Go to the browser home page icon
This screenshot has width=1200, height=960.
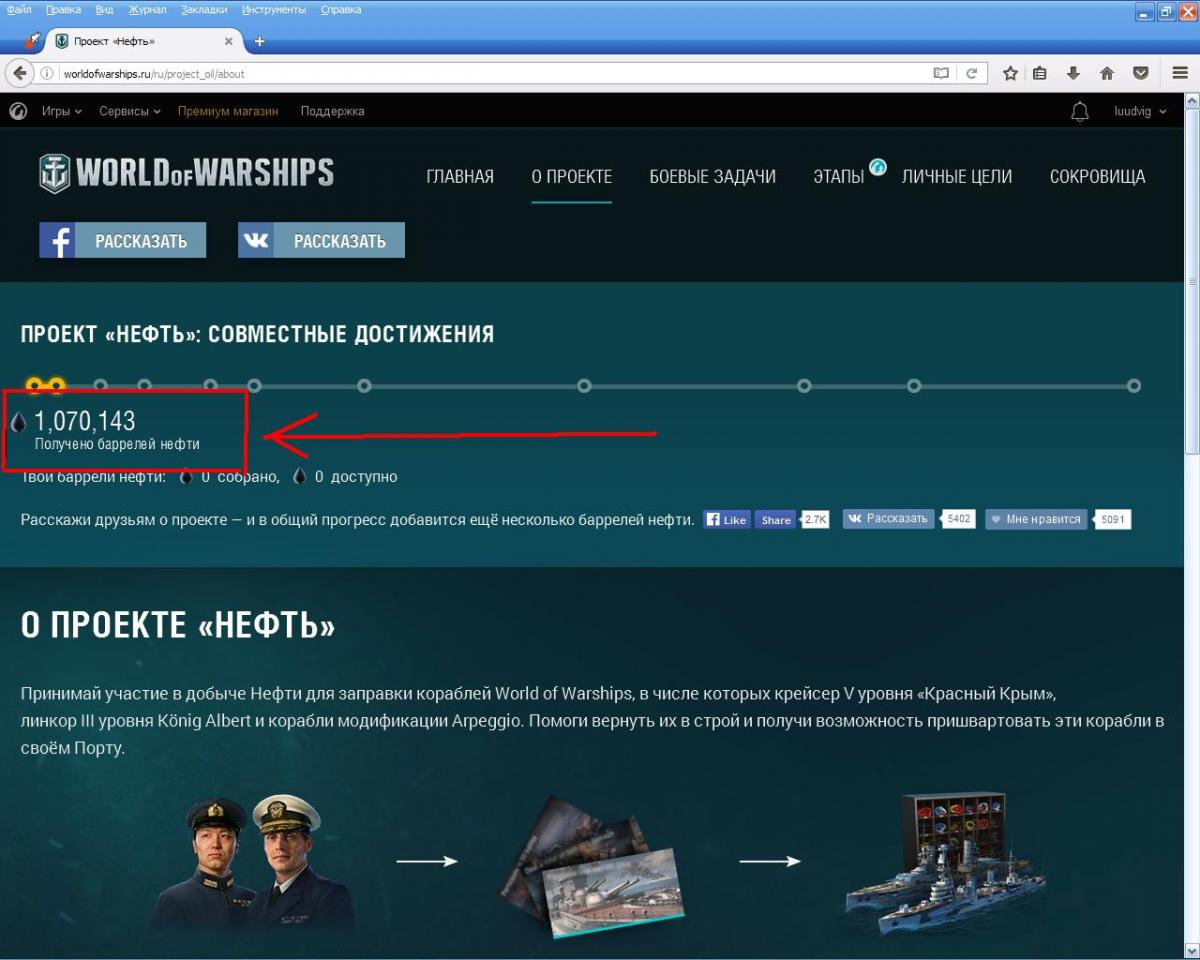point(1107,73)
